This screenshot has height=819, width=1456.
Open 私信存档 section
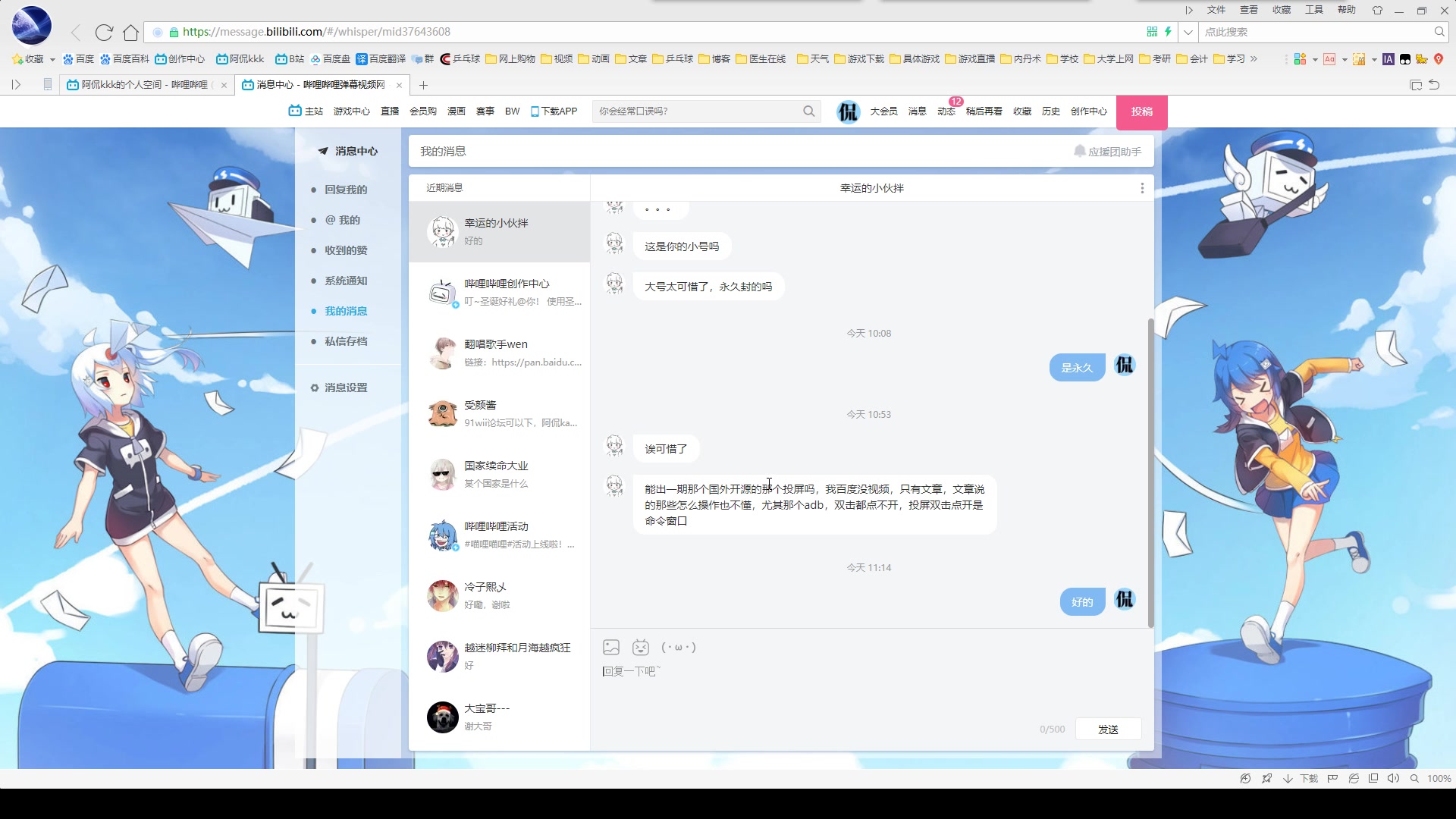tap(346, 341)
